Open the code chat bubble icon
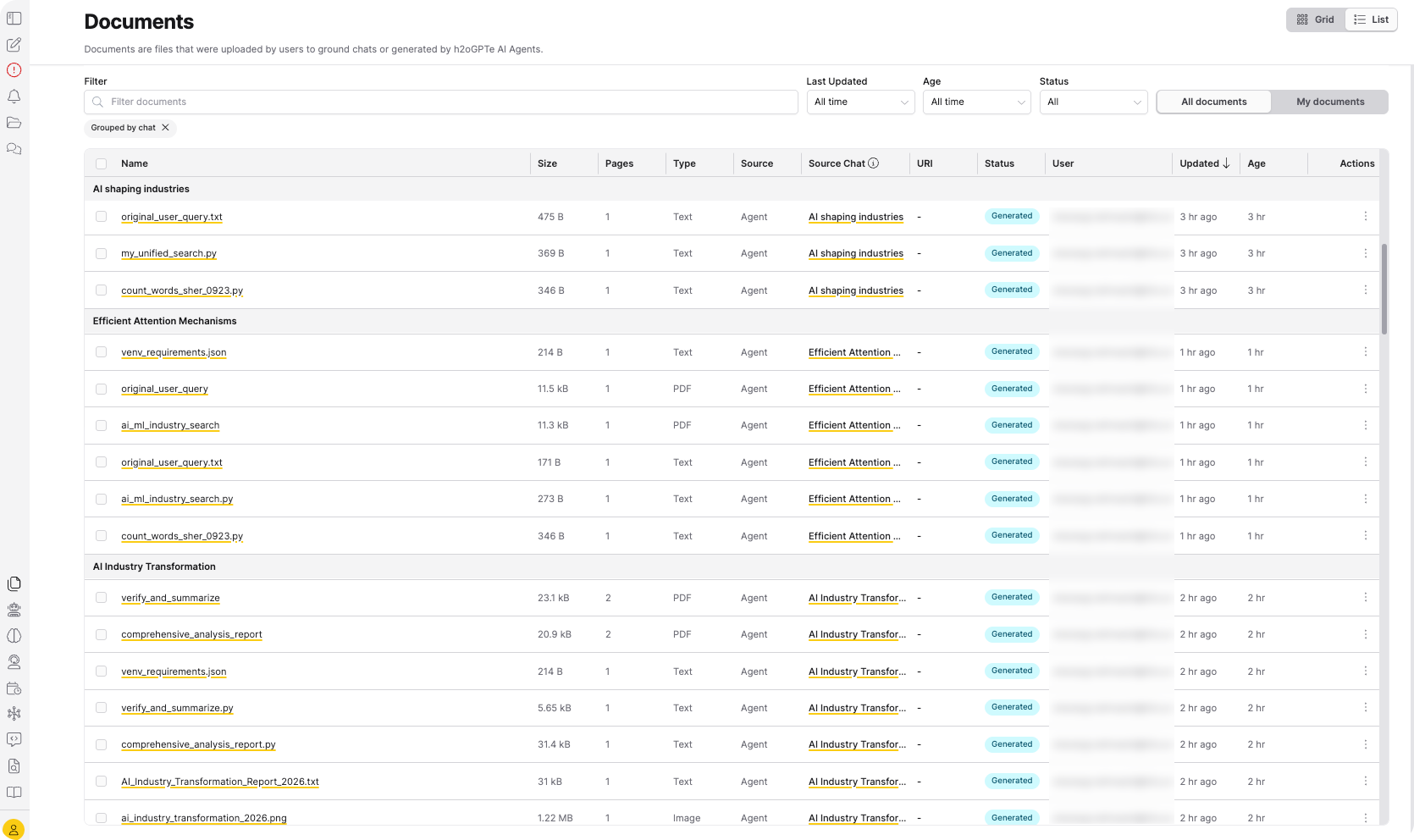The image size is (1414, 840). pyautogui.click(x=14, y=740)
